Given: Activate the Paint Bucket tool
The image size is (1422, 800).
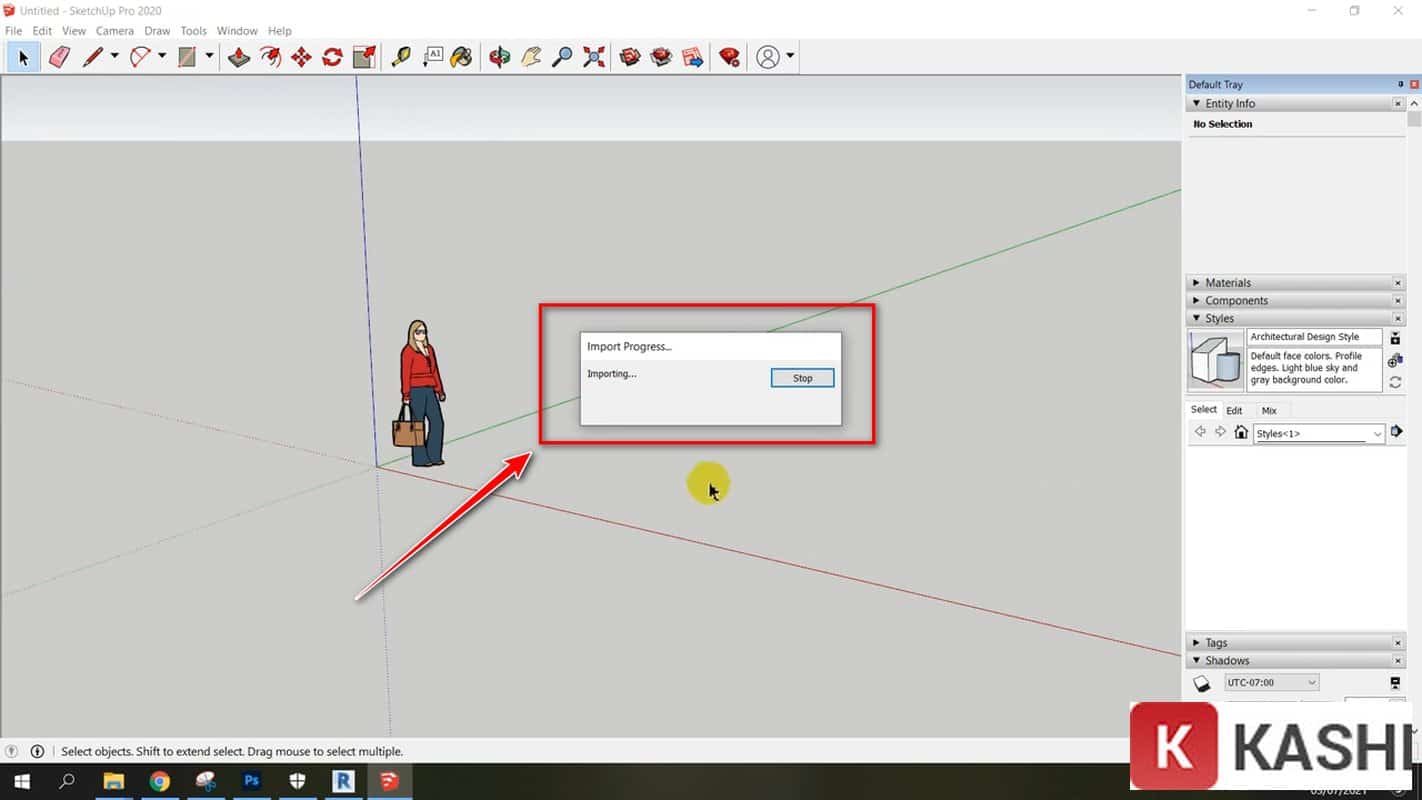Looking at the screenshot, I should [461, 57].
